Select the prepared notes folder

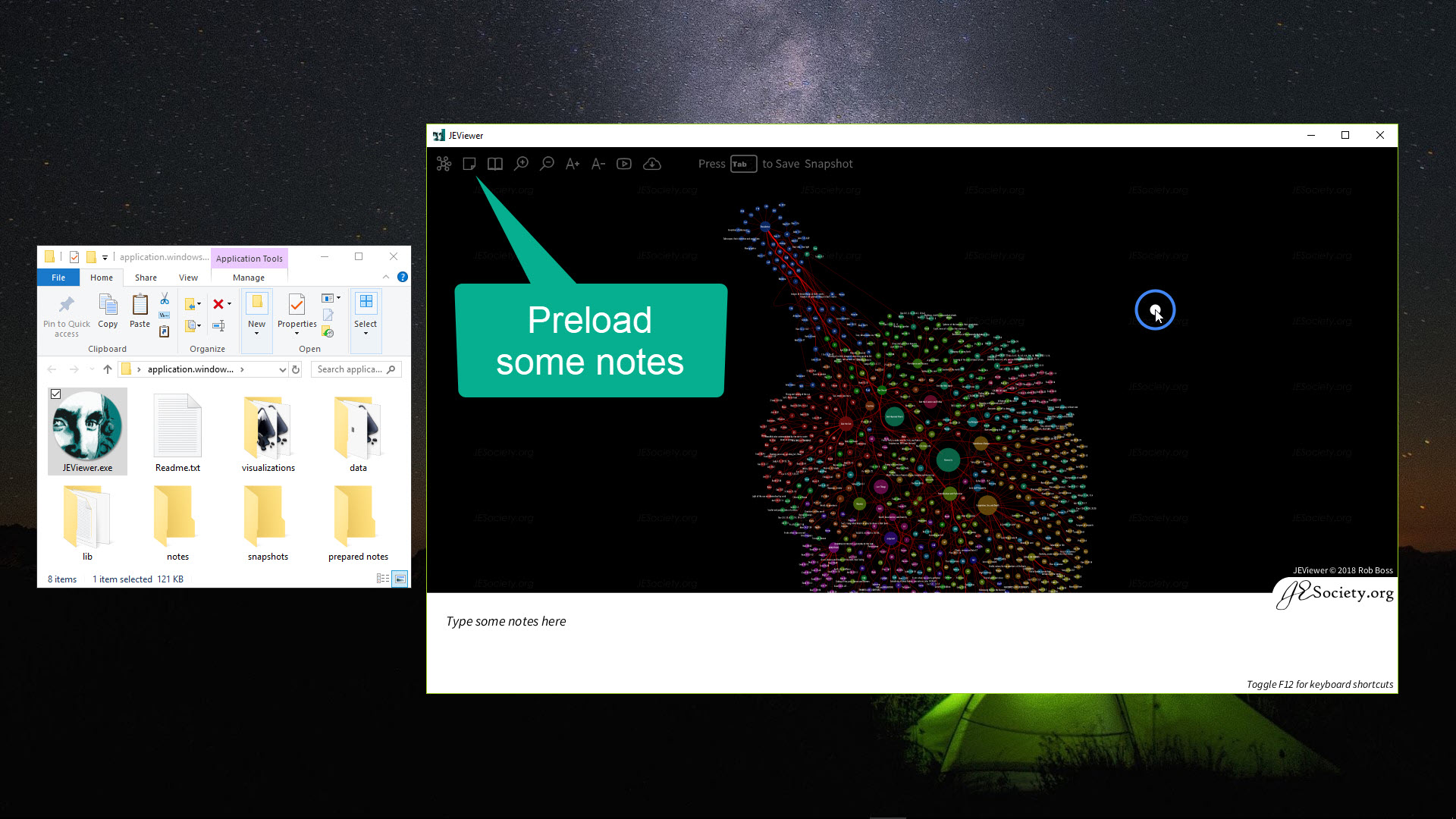click(358, 523)
